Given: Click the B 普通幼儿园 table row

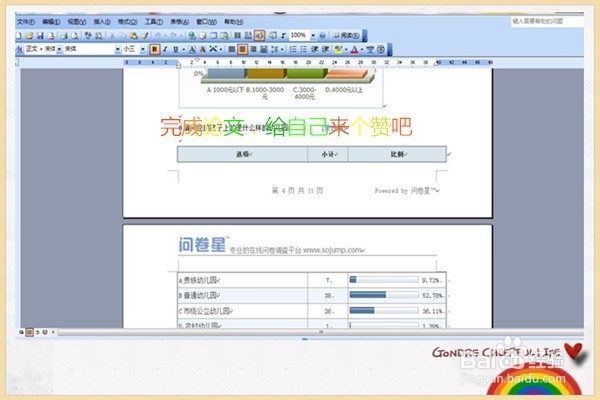Looking at the screenshot, I should coord(312,296).
